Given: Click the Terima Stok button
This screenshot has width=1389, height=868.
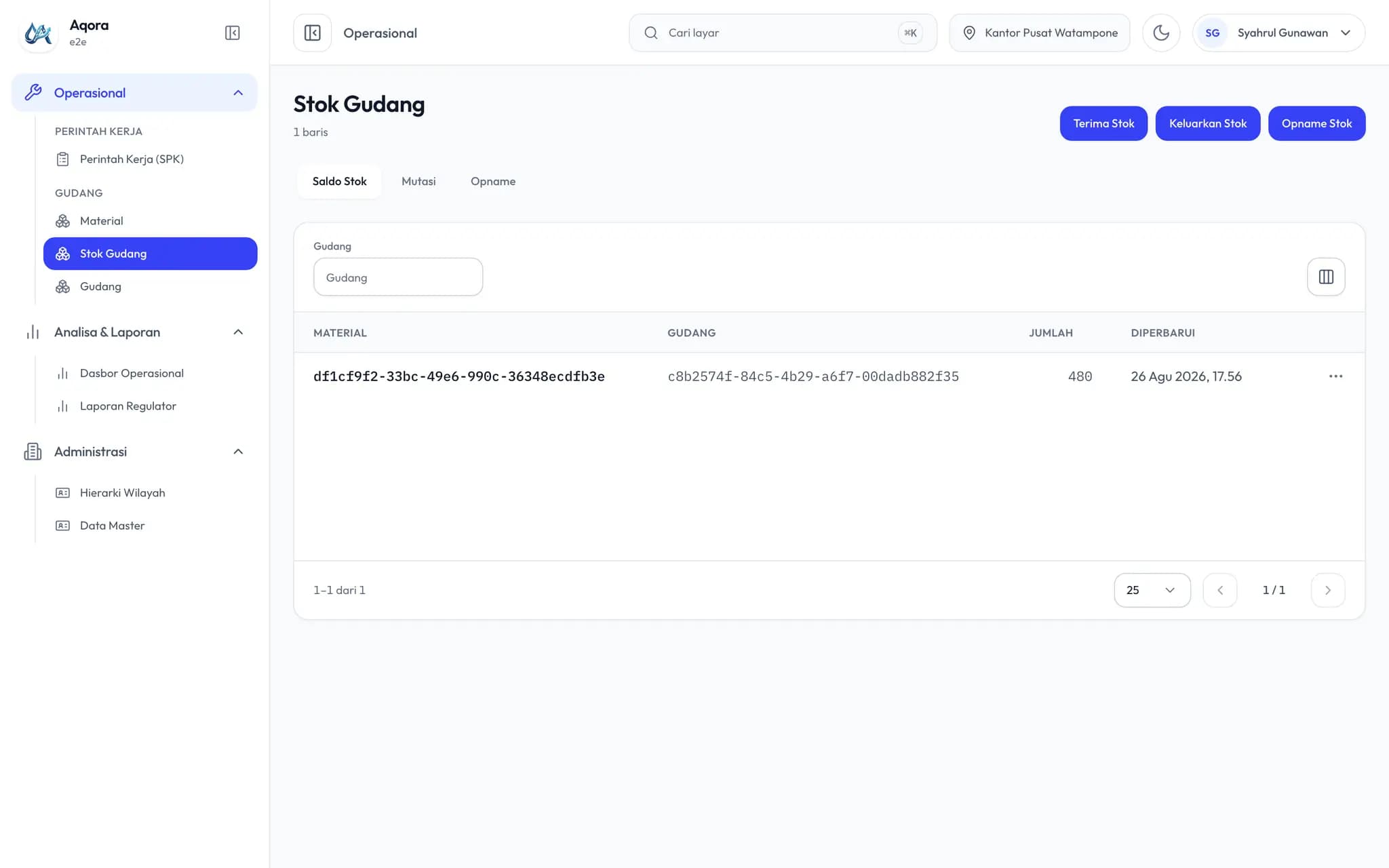Looking at the screenshot, I should tap(1103, 123).
